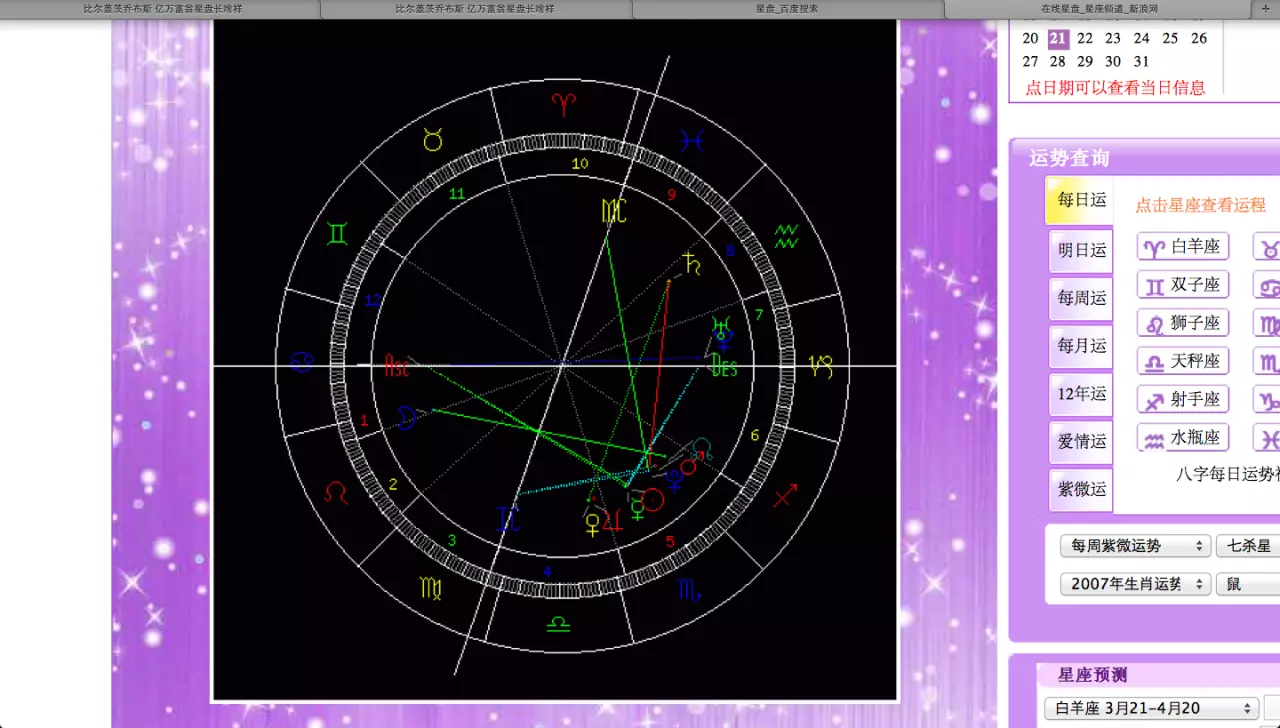Open the 天秤座 horoscope button
The width and height of the screenshot is (1280, 728).
tap(1183, 361)
